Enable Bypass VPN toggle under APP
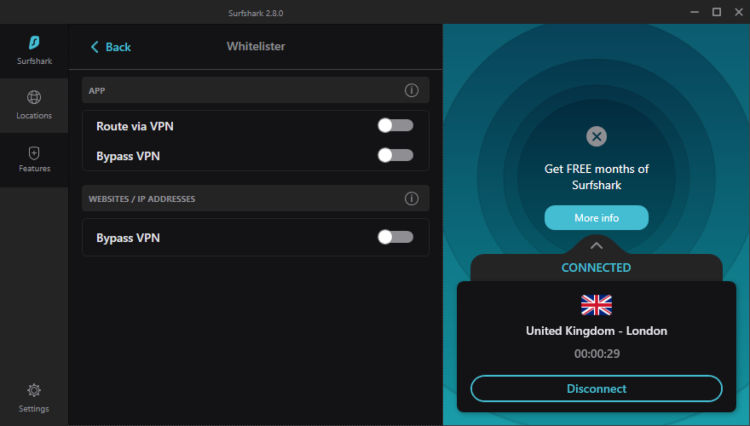 (395, 155)
